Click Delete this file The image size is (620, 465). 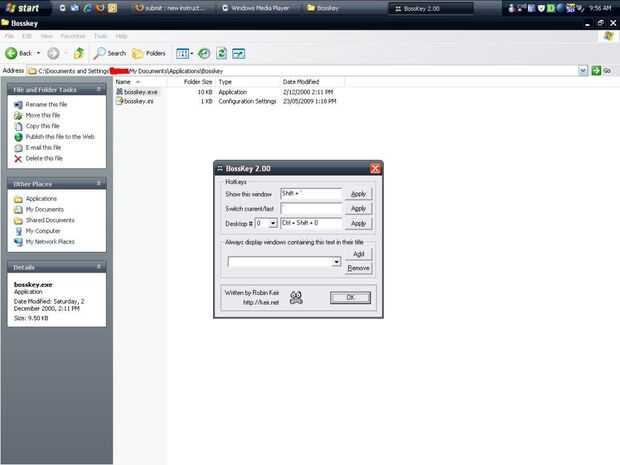click(44, 158)
